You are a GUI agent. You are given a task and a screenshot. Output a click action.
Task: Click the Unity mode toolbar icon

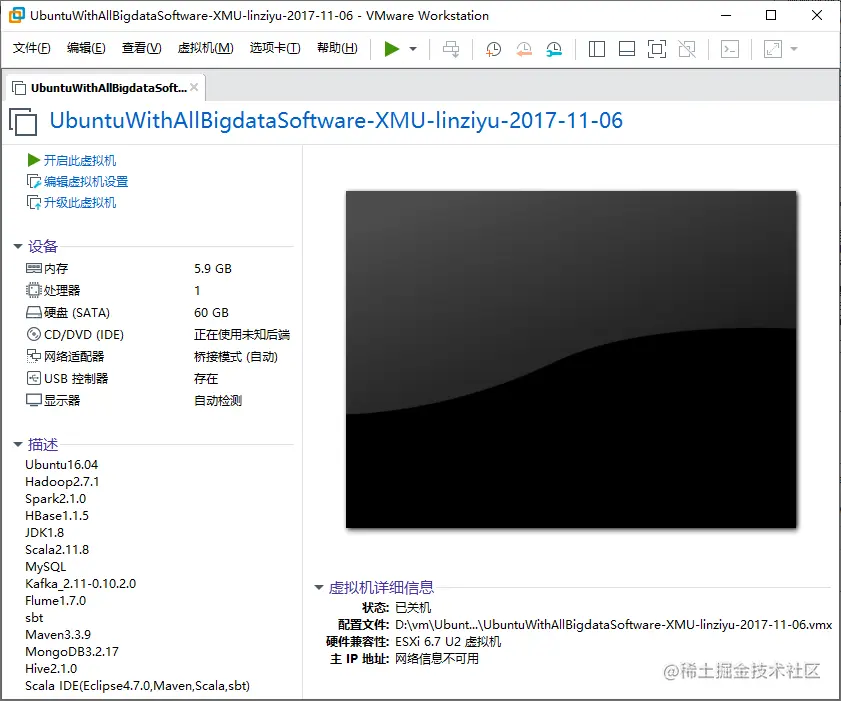tap(687, 49)
